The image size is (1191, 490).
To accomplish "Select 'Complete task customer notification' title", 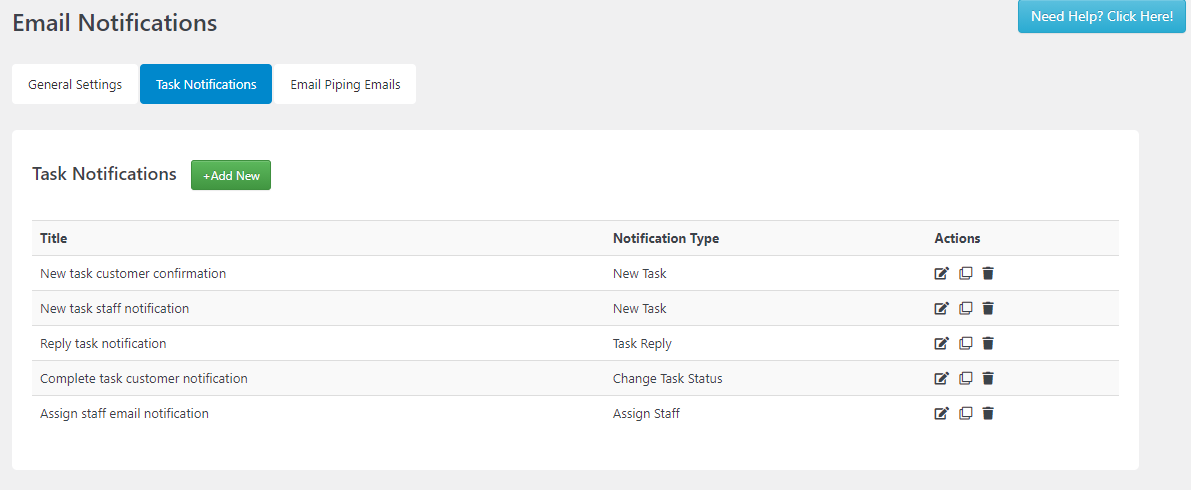I will pos(144,378).
